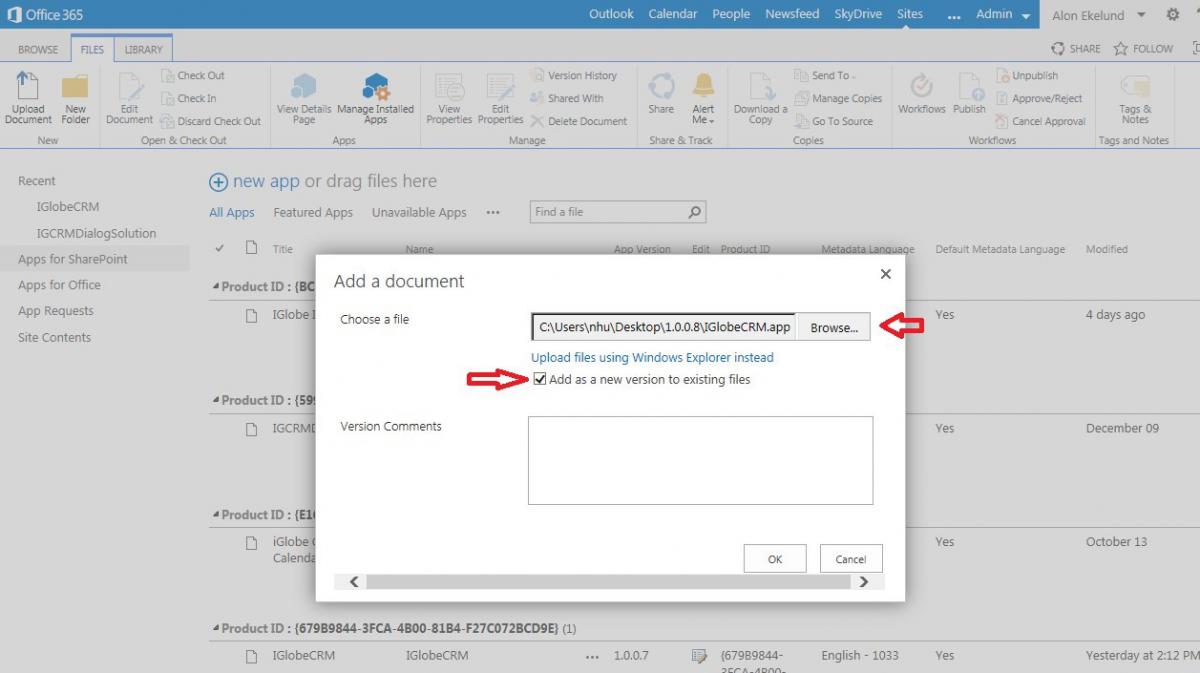
Task: Close the Add a document dialog
Action: 885,273
